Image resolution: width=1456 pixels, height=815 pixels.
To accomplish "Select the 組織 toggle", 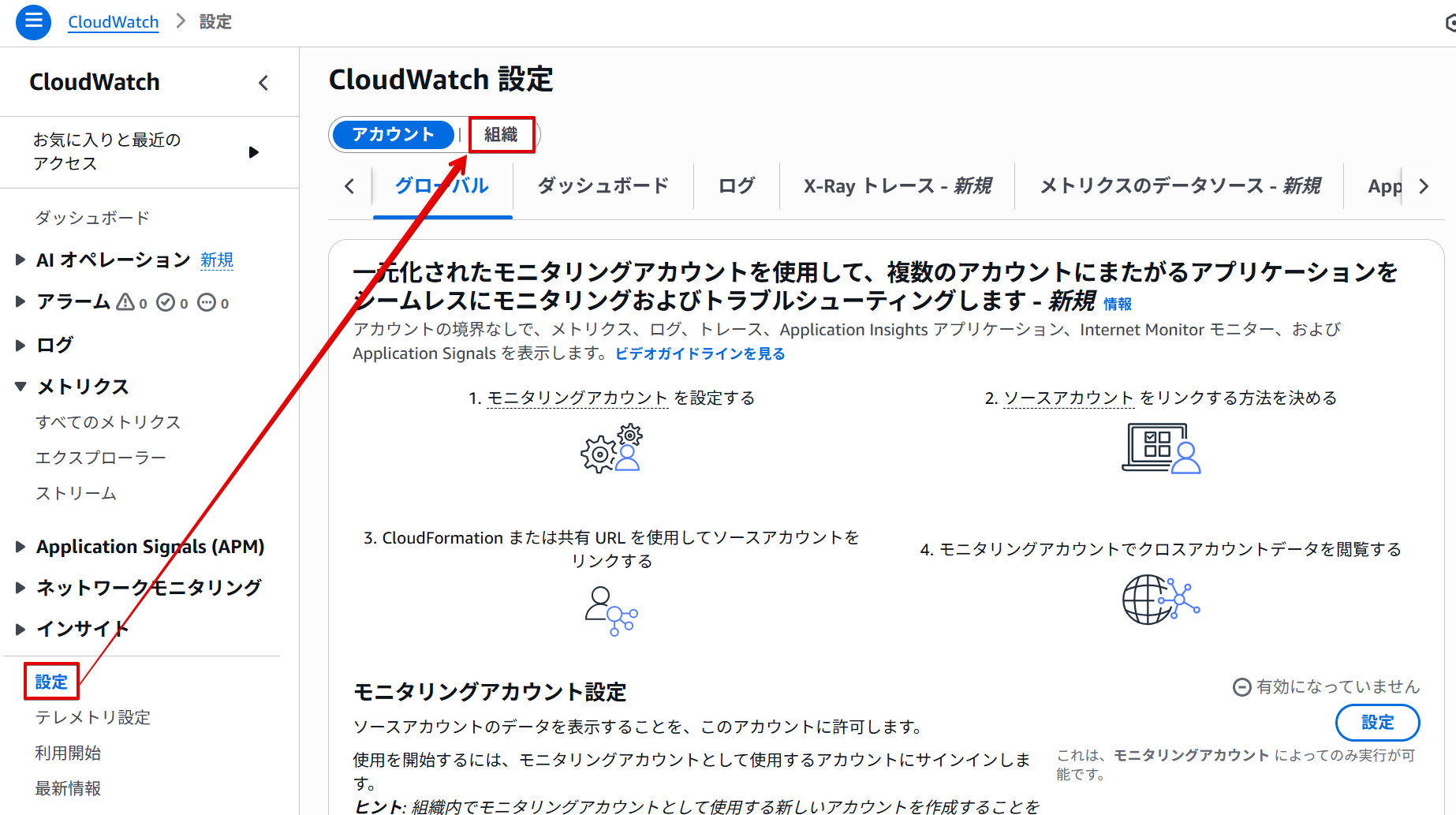I will [501, 135].
